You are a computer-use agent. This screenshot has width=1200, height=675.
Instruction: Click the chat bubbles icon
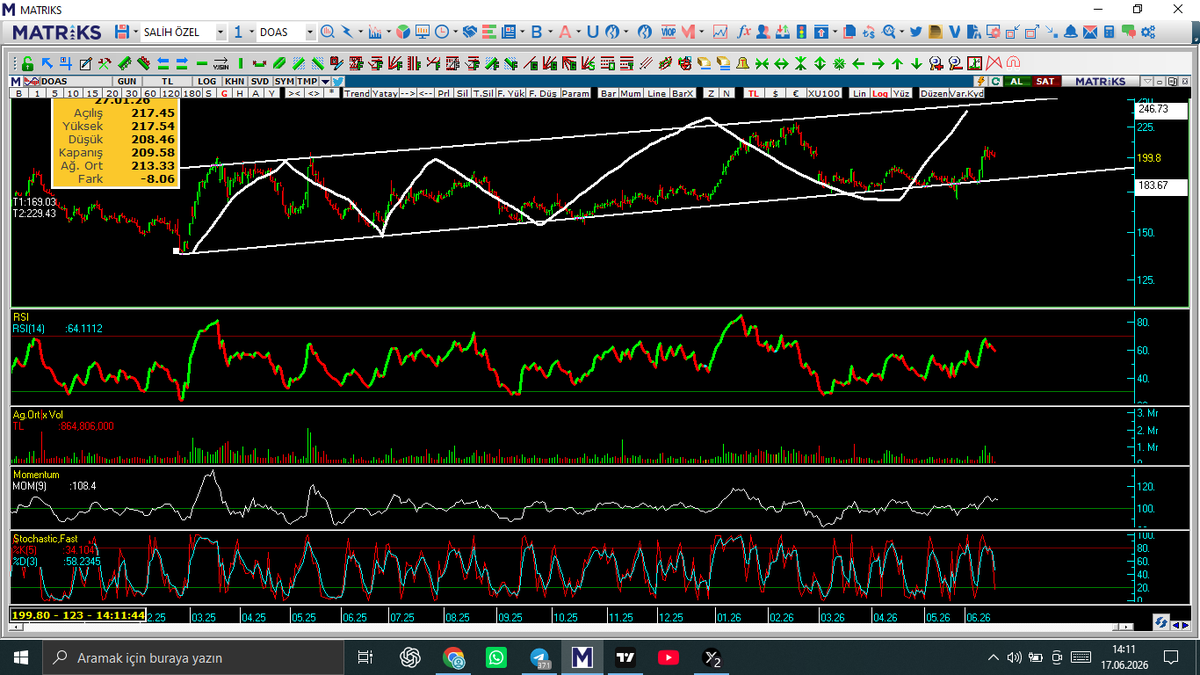point(1128,32)
